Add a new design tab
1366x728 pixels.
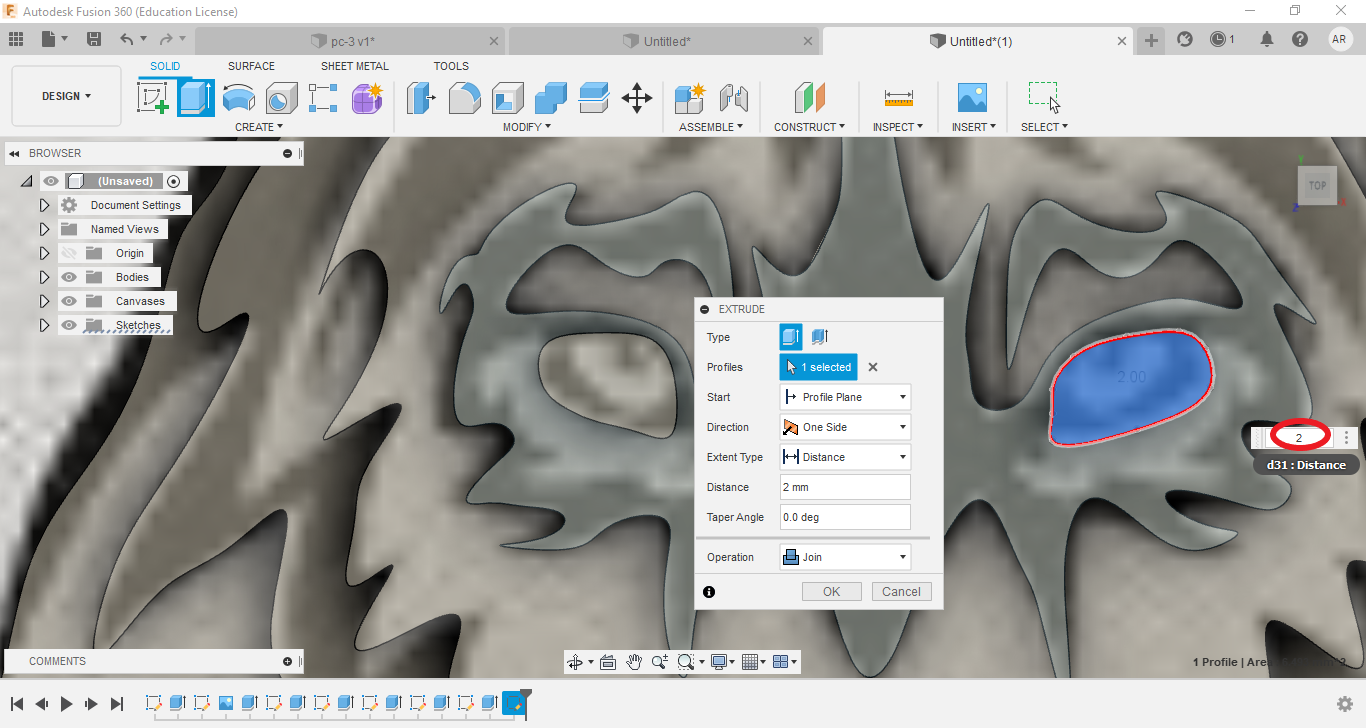tap(1151, 40)
